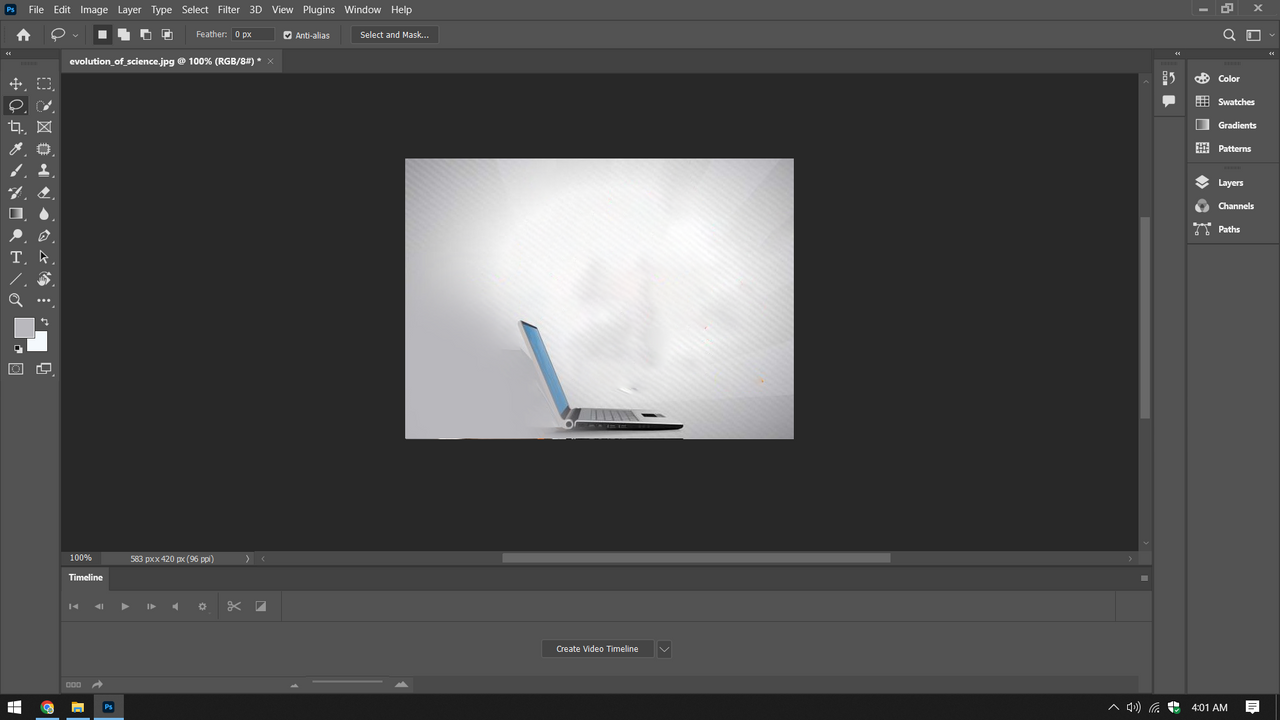Select the Rotate View hand tool
The width and height of the screenshot is (1280, 720).
point(44,279)
